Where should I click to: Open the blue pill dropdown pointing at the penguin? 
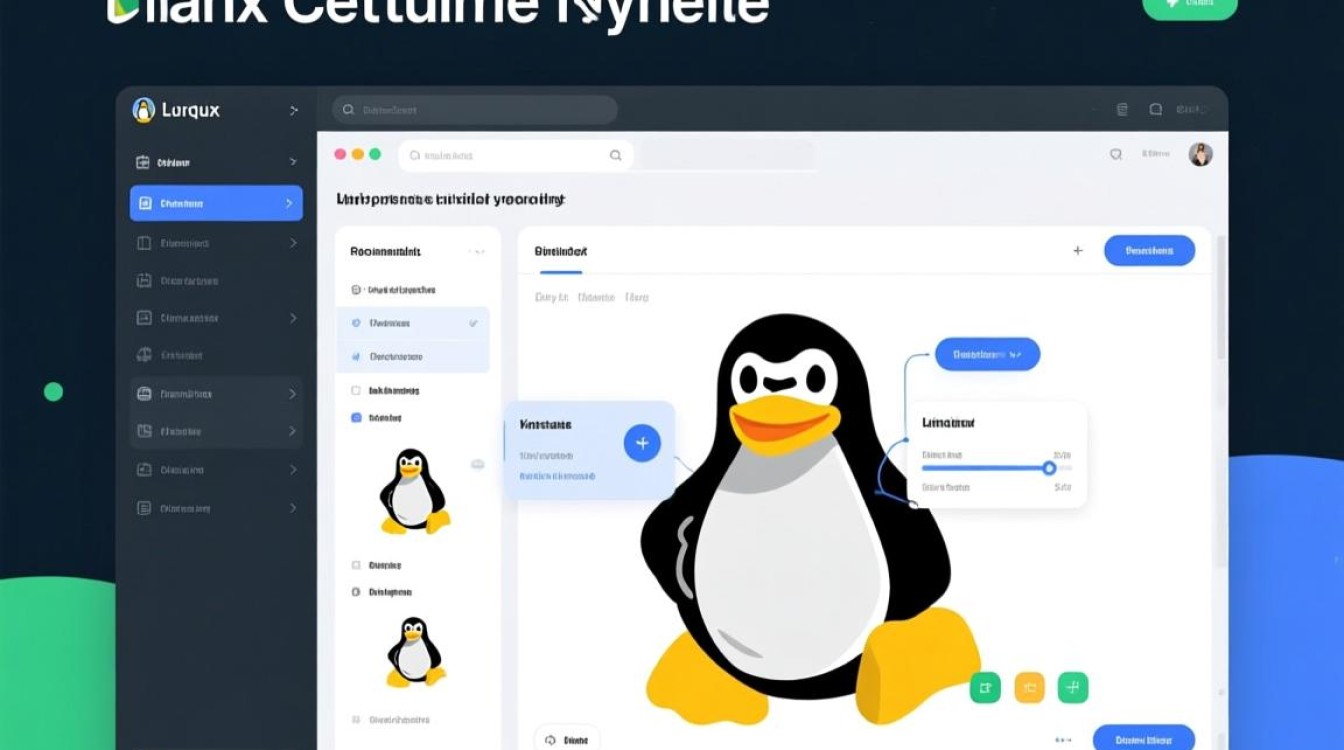988,353
